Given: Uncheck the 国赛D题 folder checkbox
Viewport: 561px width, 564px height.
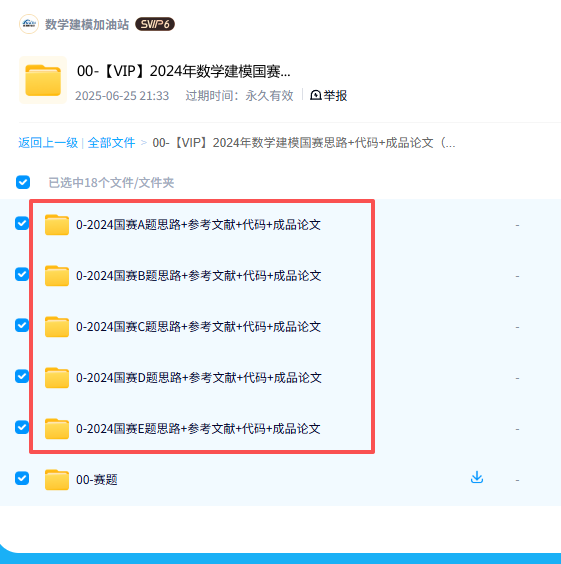Looking at the screenshot, I should point(22,376).
